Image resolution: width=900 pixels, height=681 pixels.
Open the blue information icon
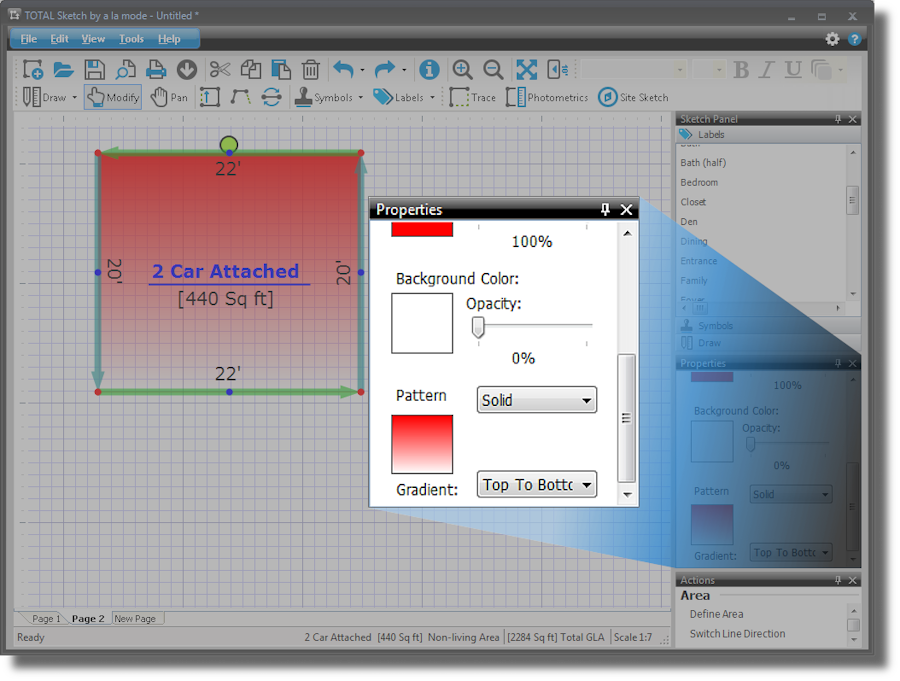429,69
